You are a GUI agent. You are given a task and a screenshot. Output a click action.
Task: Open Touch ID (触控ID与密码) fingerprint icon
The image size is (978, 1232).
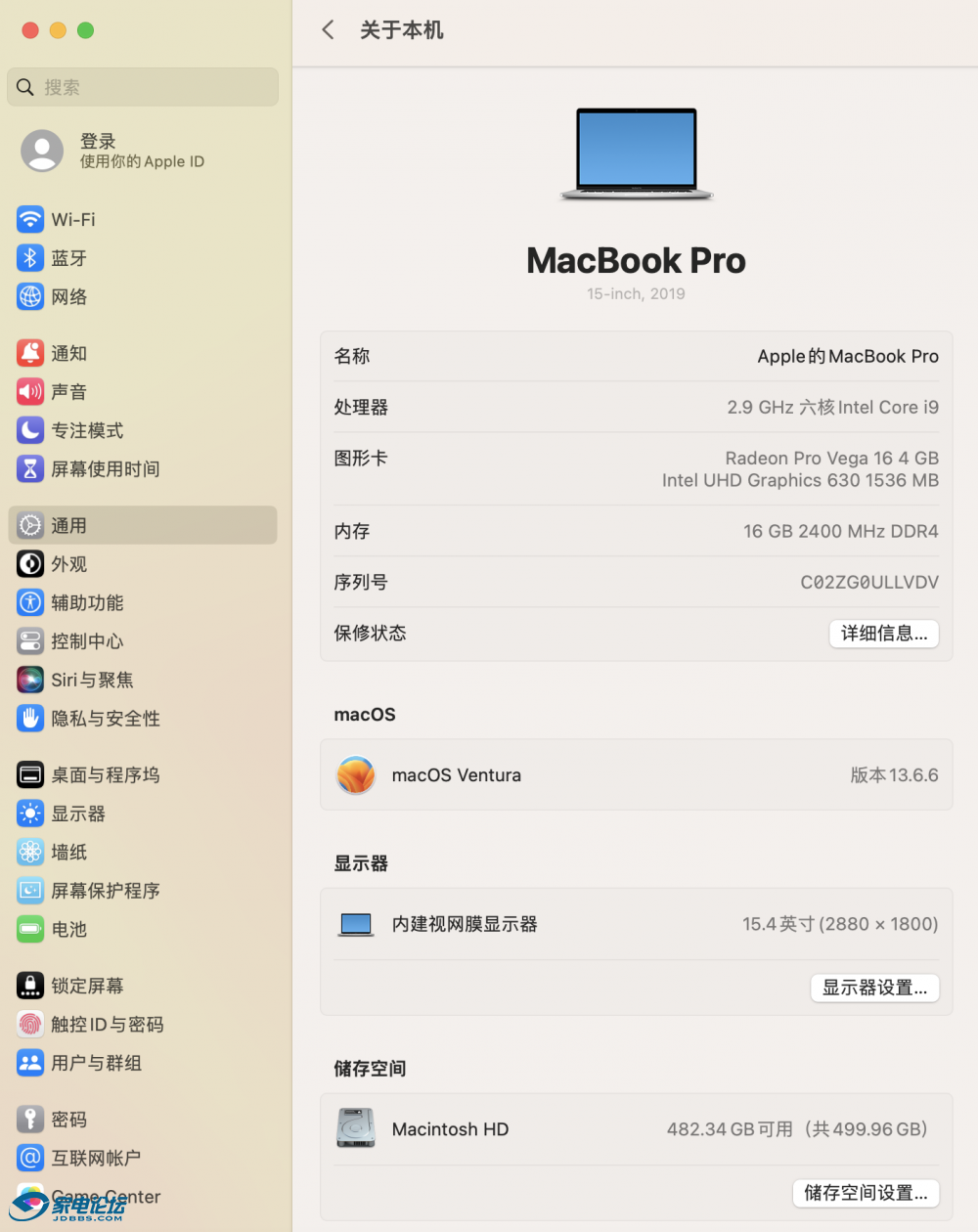pos(30,1024)
